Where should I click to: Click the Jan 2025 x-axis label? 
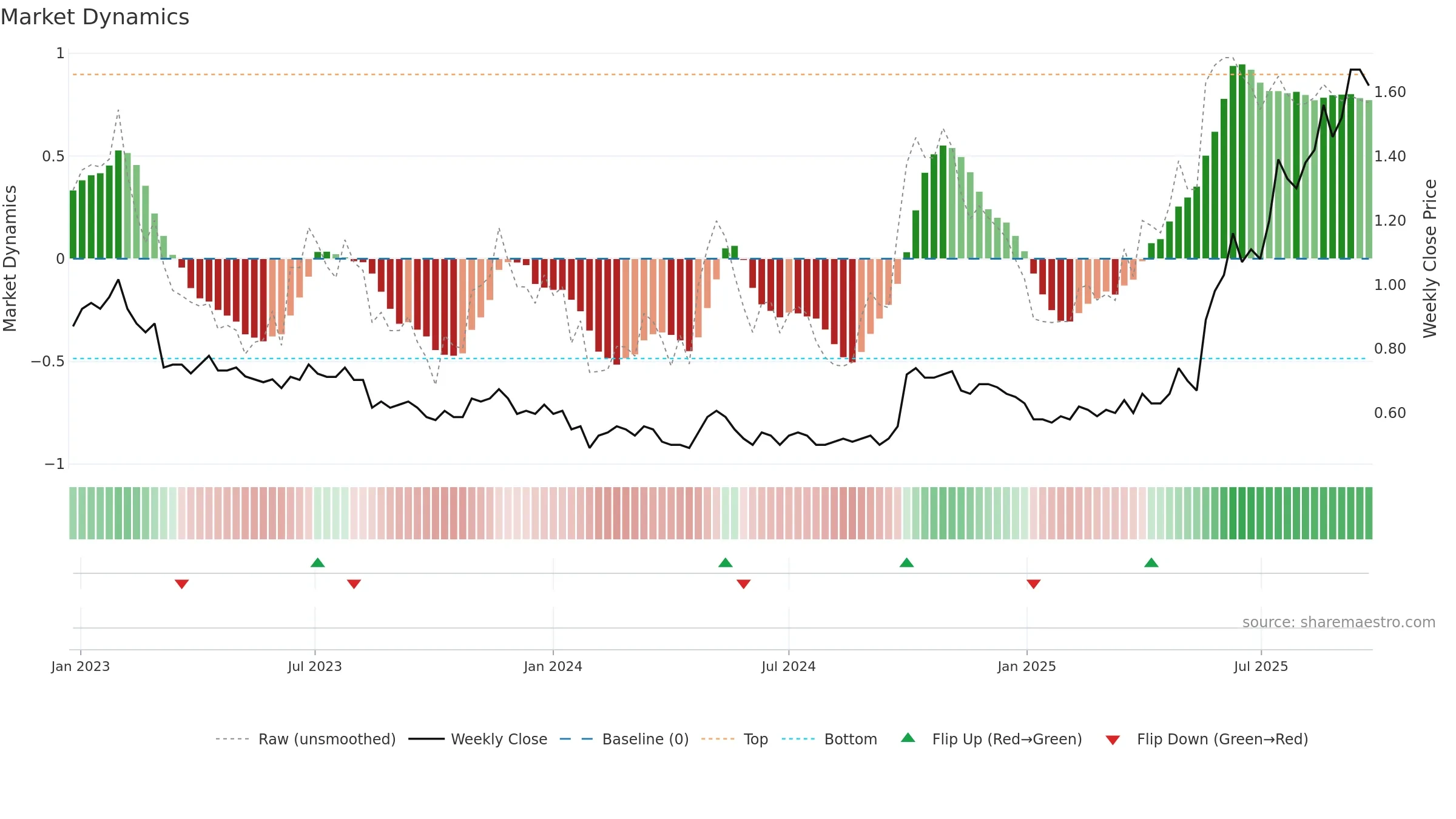tap(1026, 666)
